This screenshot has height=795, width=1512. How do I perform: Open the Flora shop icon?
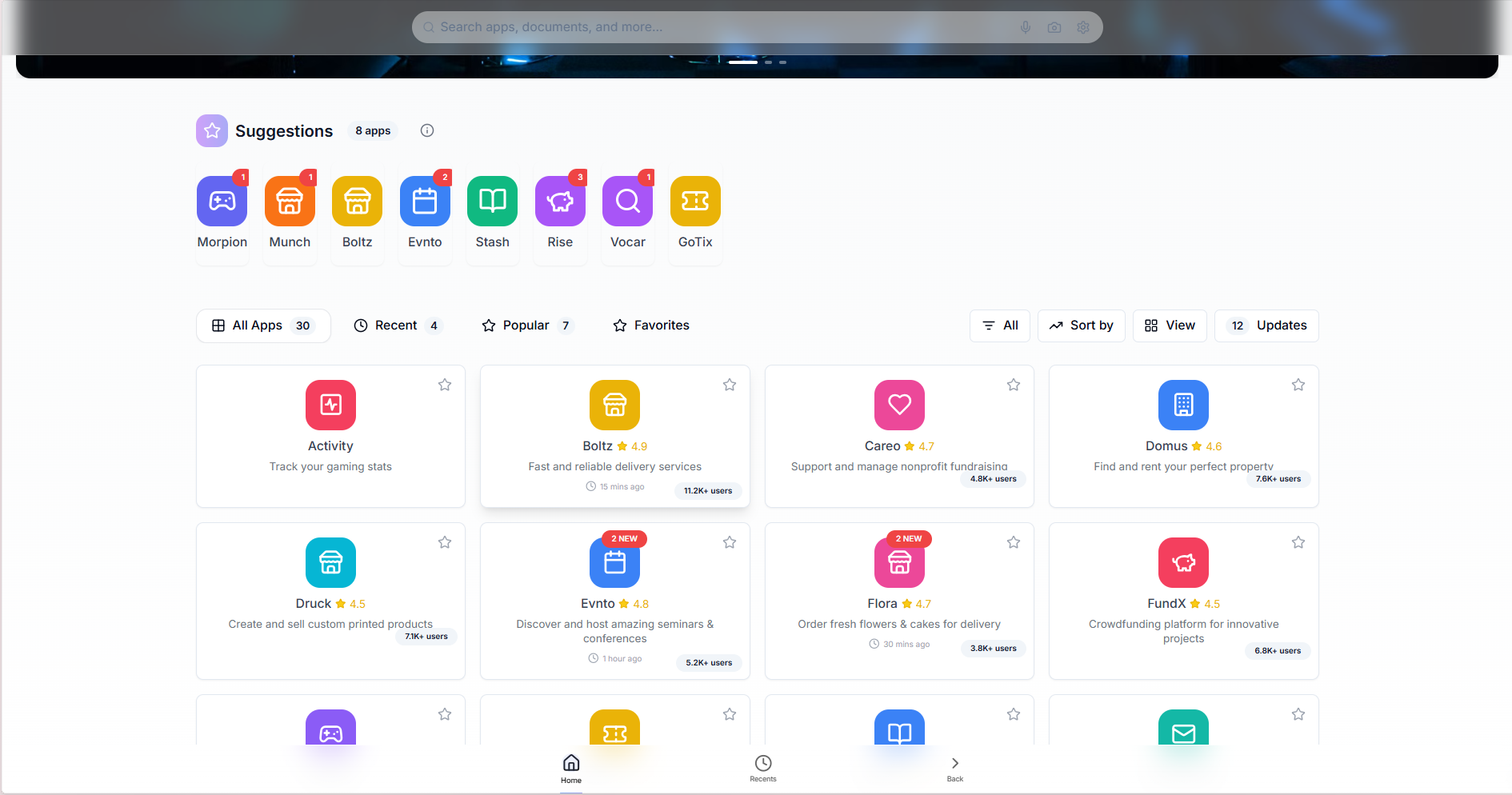pos(899,562)
